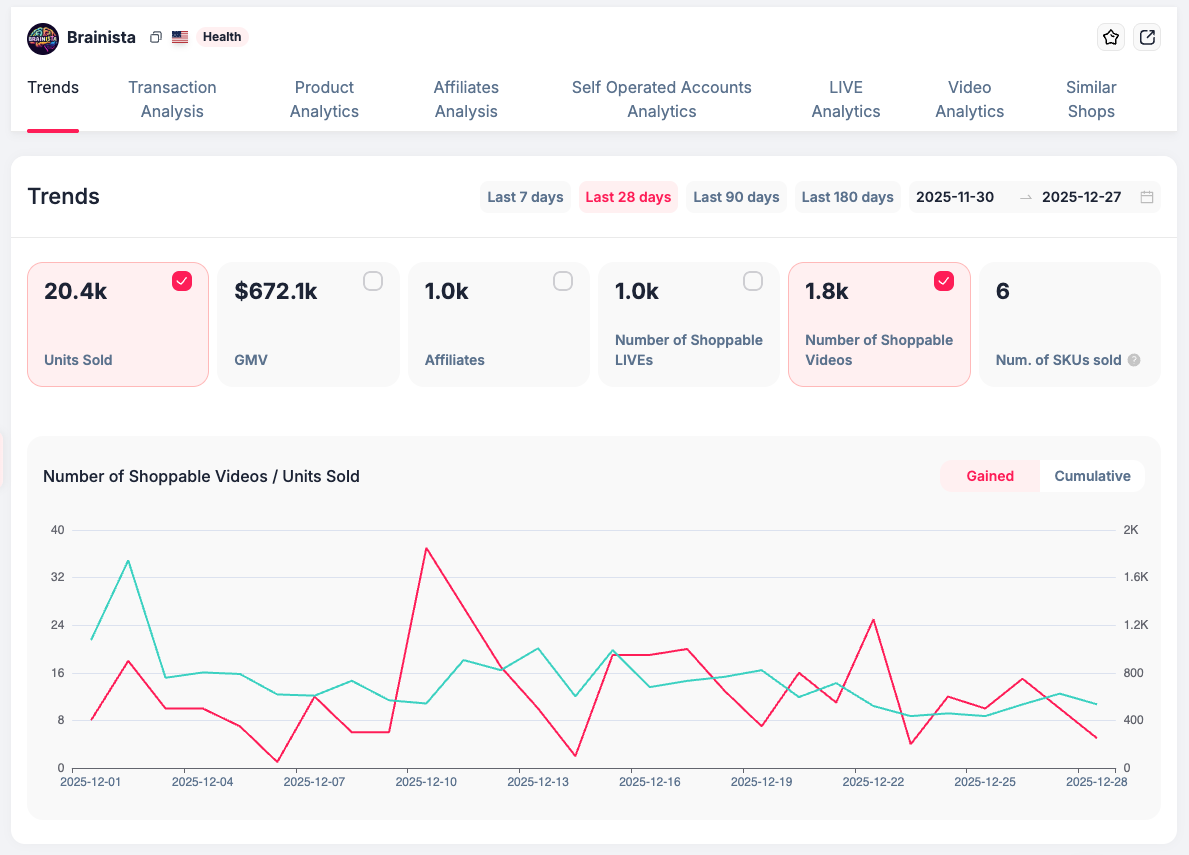Uncheck the Units Sold checkbox
This screenshot has width=1189, height=855.
[182, 281]
